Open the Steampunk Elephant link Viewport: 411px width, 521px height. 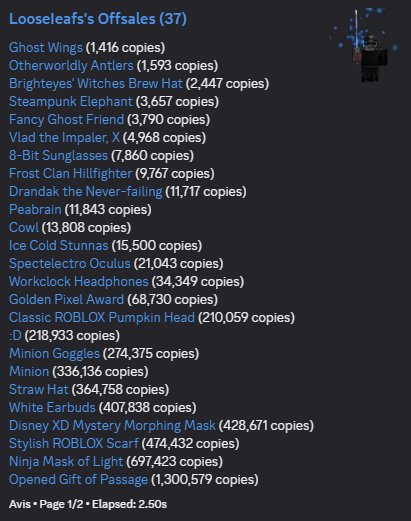71,102
